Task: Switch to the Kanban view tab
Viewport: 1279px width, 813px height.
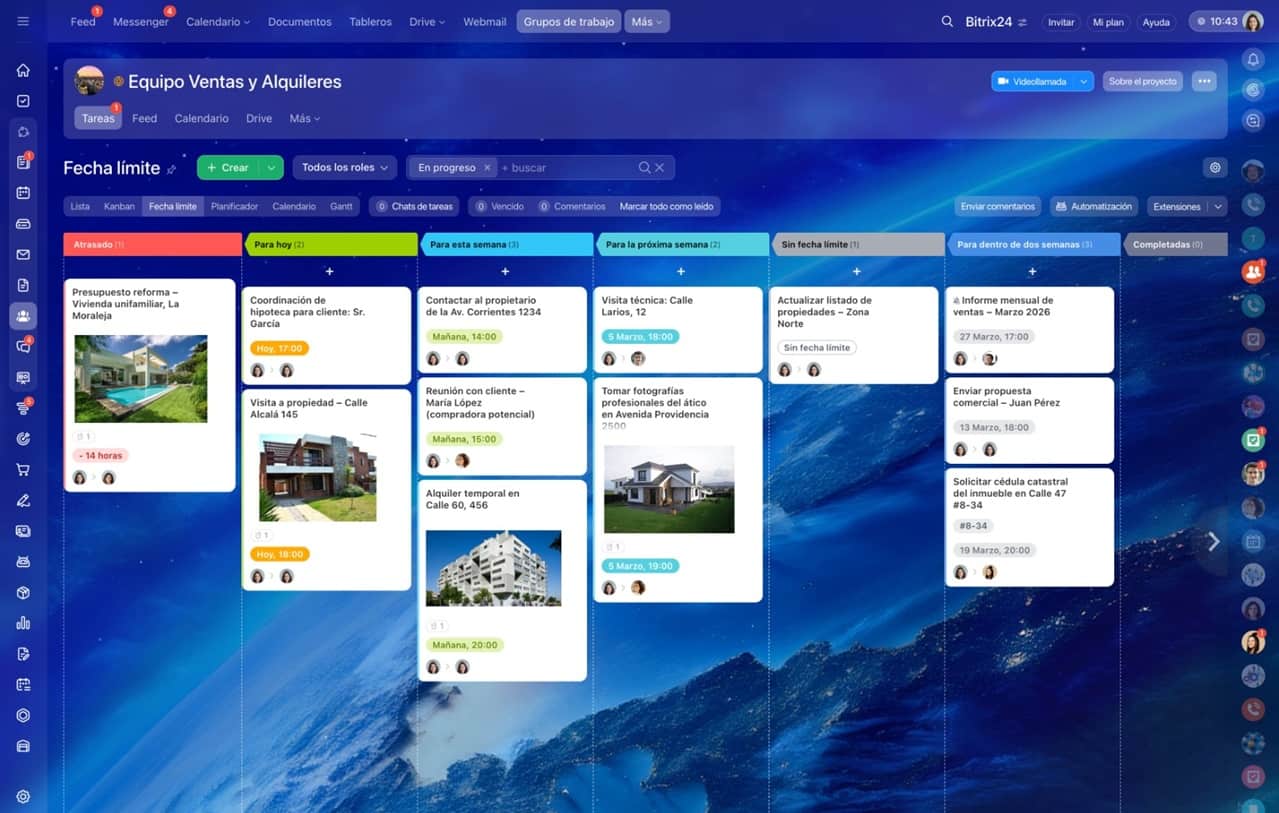Action: (119, 206)
